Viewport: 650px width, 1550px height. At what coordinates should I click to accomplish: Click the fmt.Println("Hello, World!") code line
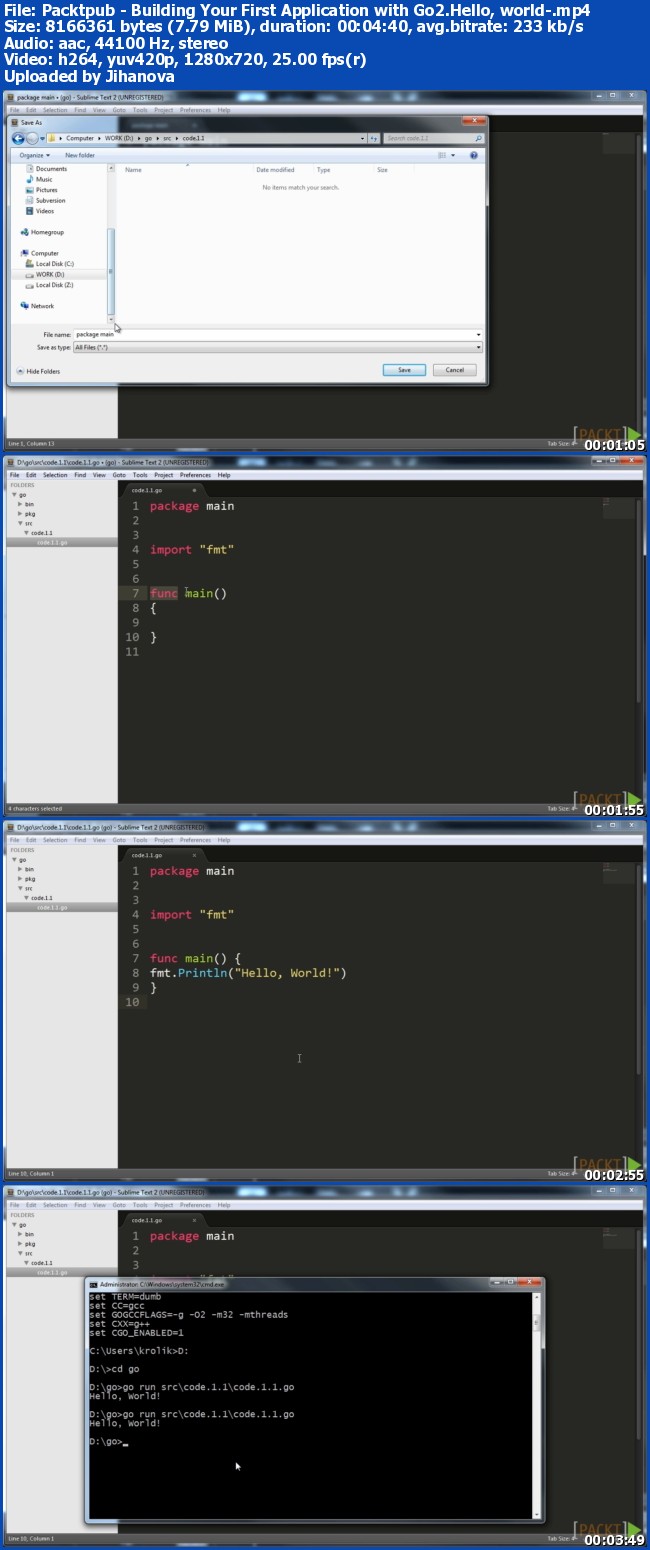[x=248, y=973]
